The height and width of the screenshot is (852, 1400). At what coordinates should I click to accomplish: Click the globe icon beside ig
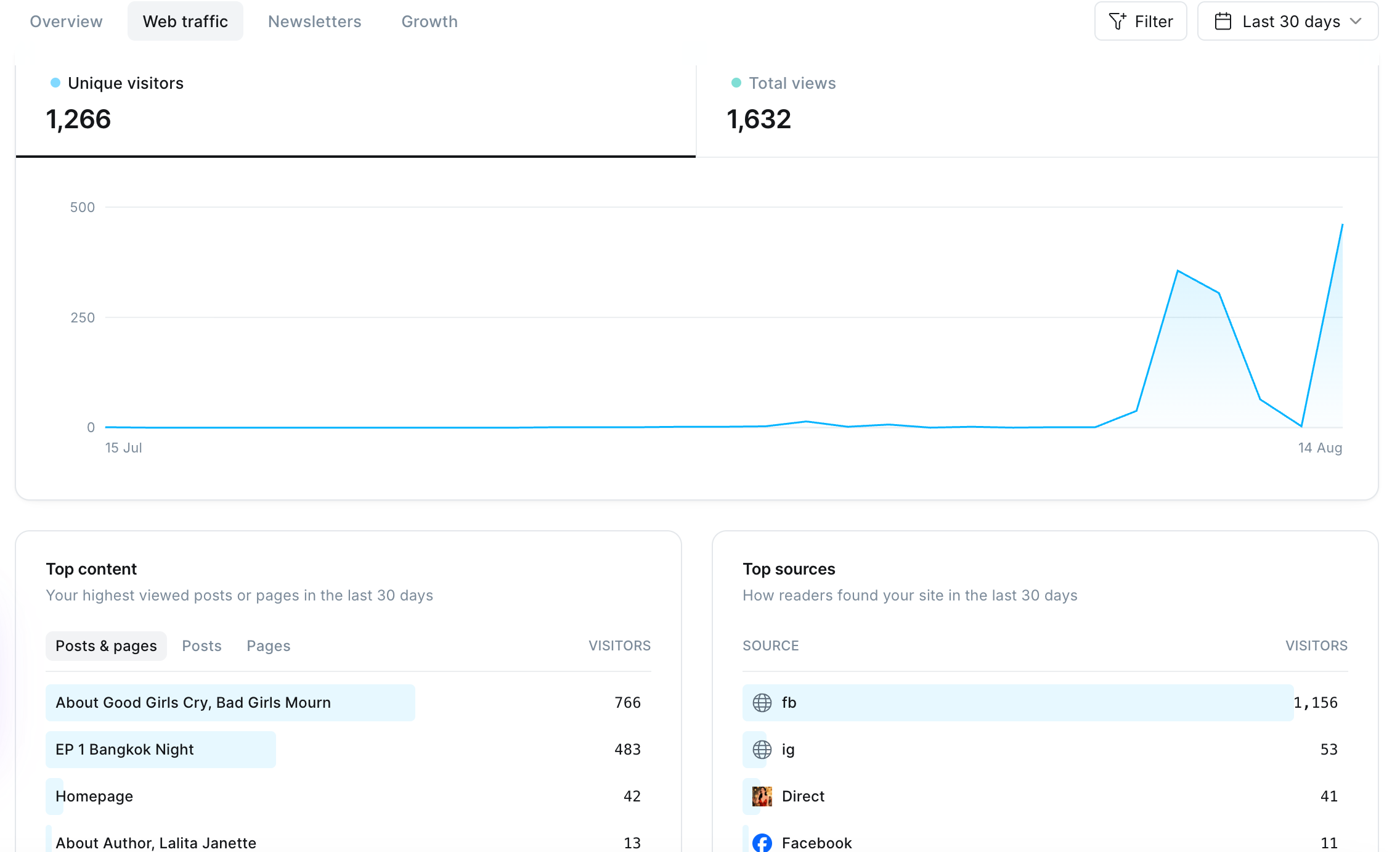click(x=762, y=750)
